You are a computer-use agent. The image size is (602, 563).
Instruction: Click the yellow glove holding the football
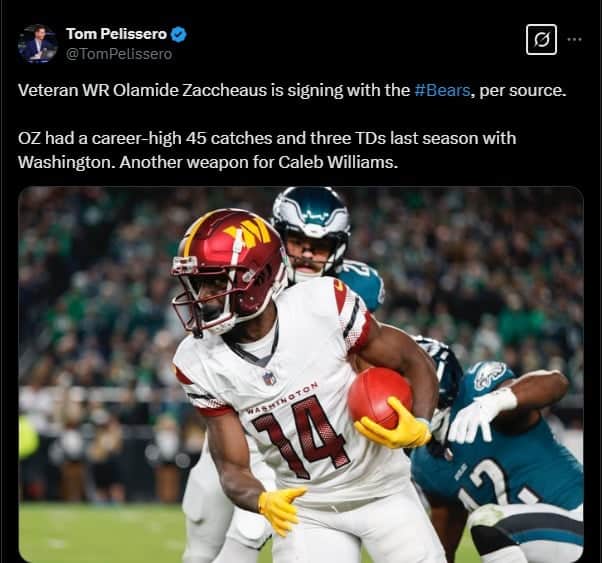392,424
